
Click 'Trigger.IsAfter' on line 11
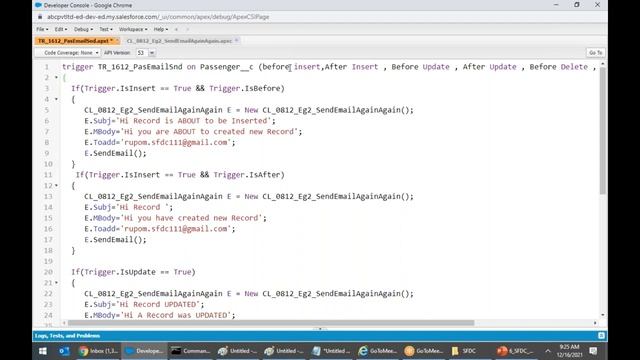click(x=247, y=175)
